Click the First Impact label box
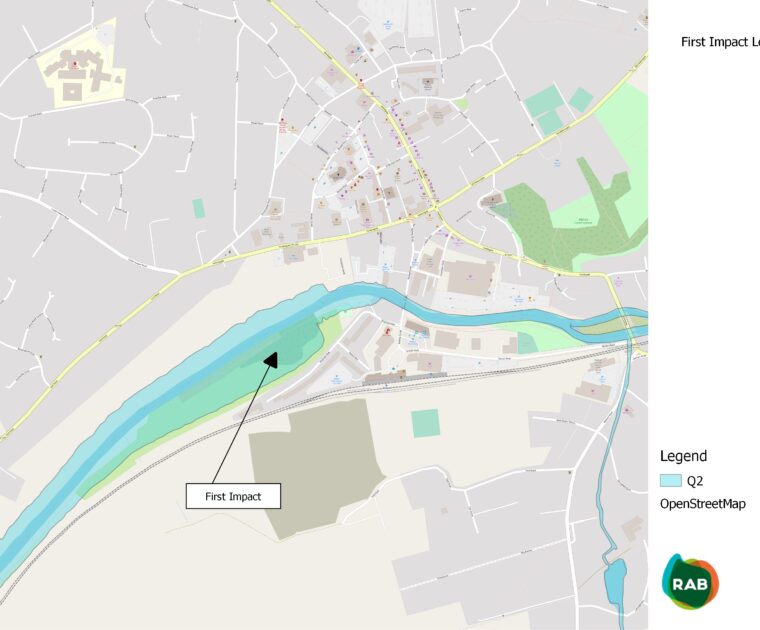Image resolution: width=760 pixels, height=630 pixels. tap(233, 496)
